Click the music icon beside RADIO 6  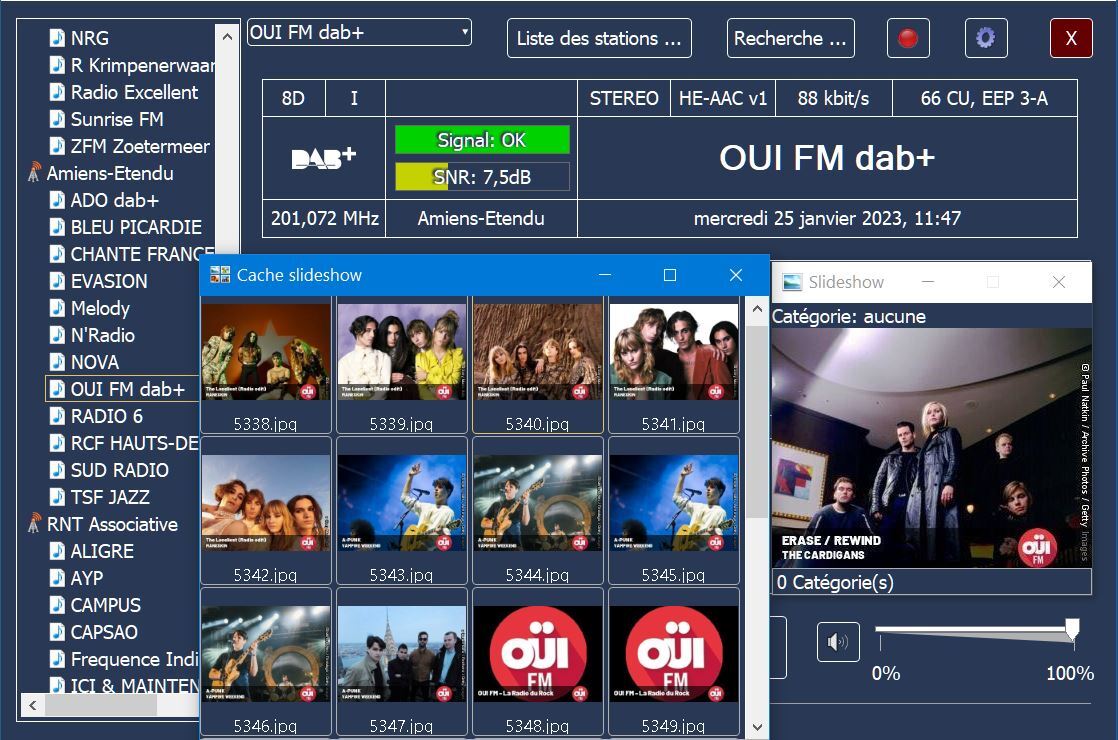point(57,416)
